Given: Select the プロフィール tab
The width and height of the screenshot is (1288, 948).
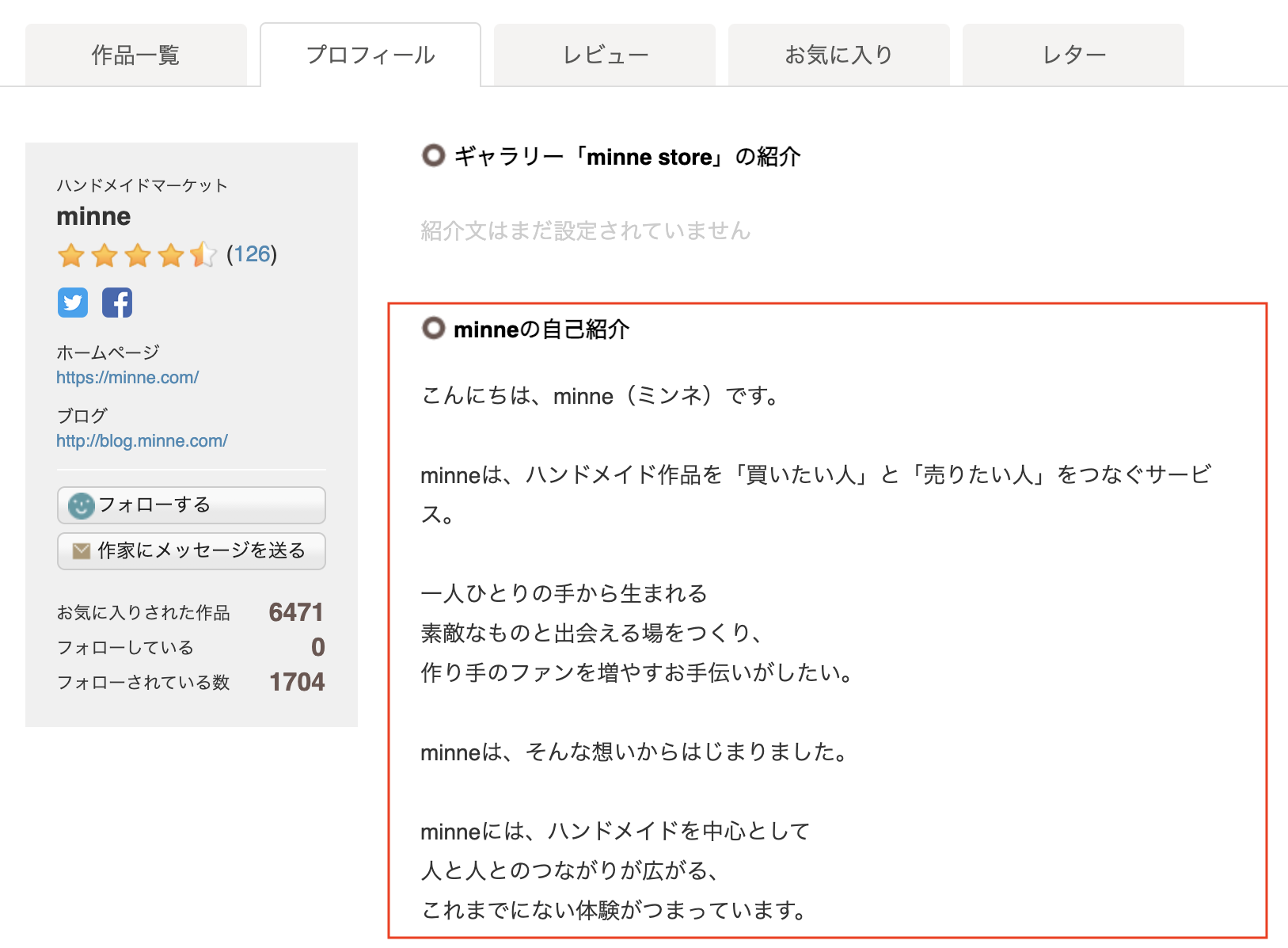Looking at the screenshot, I should 370,55.
